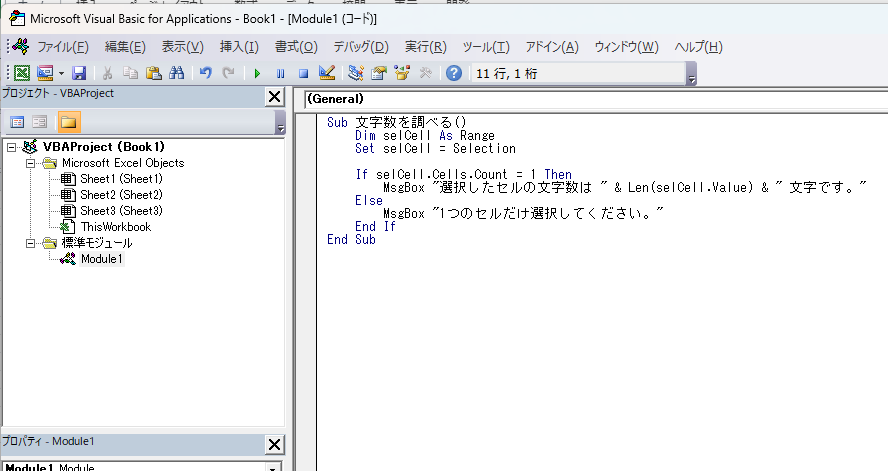Click the Insert UserForm icon
888x471 pixels.
(45, 73)
